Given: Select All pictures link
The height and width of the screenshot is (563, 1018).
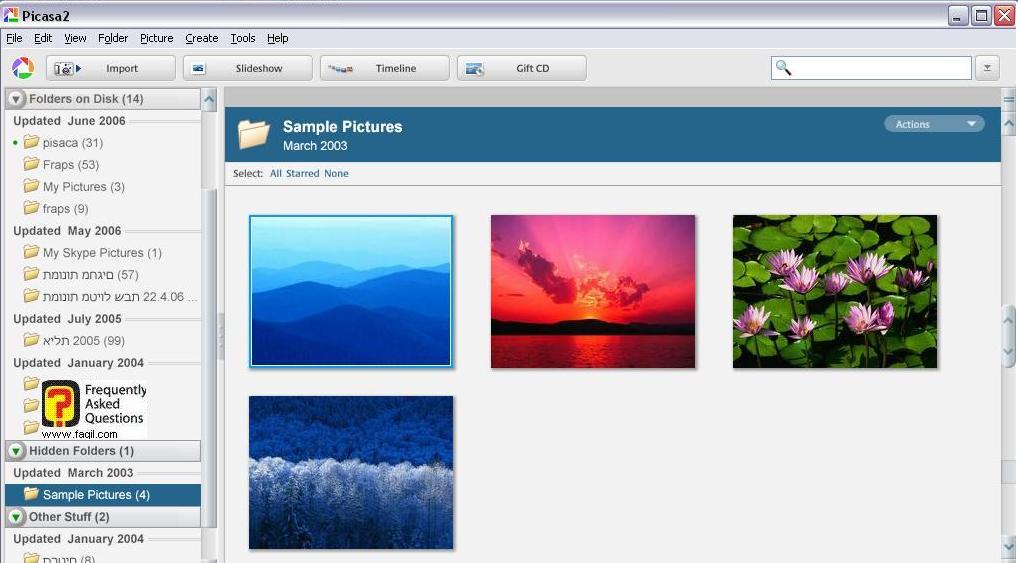Looking at the screenshot, I should [276, 174].
